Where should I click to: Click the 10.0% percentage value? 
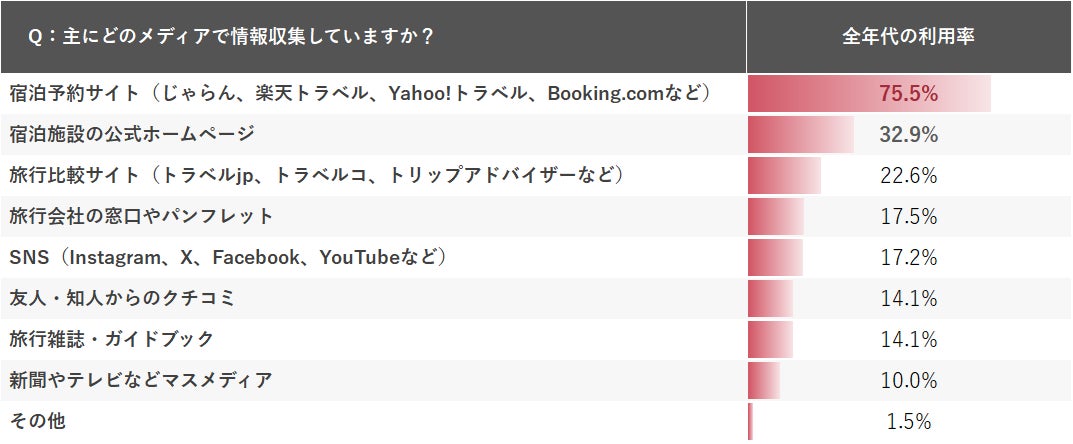pos(908,381)
